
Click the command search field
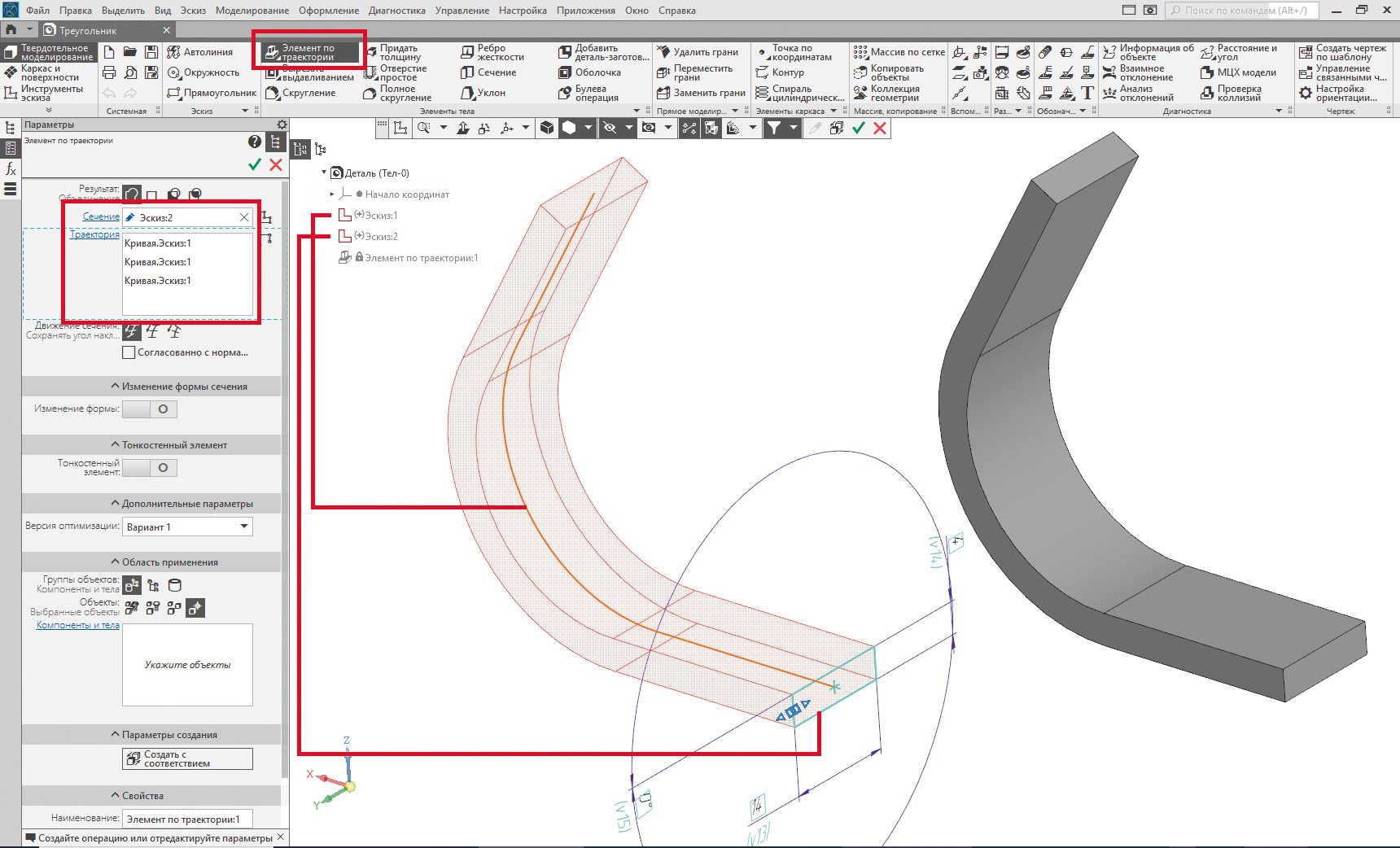1241,11
